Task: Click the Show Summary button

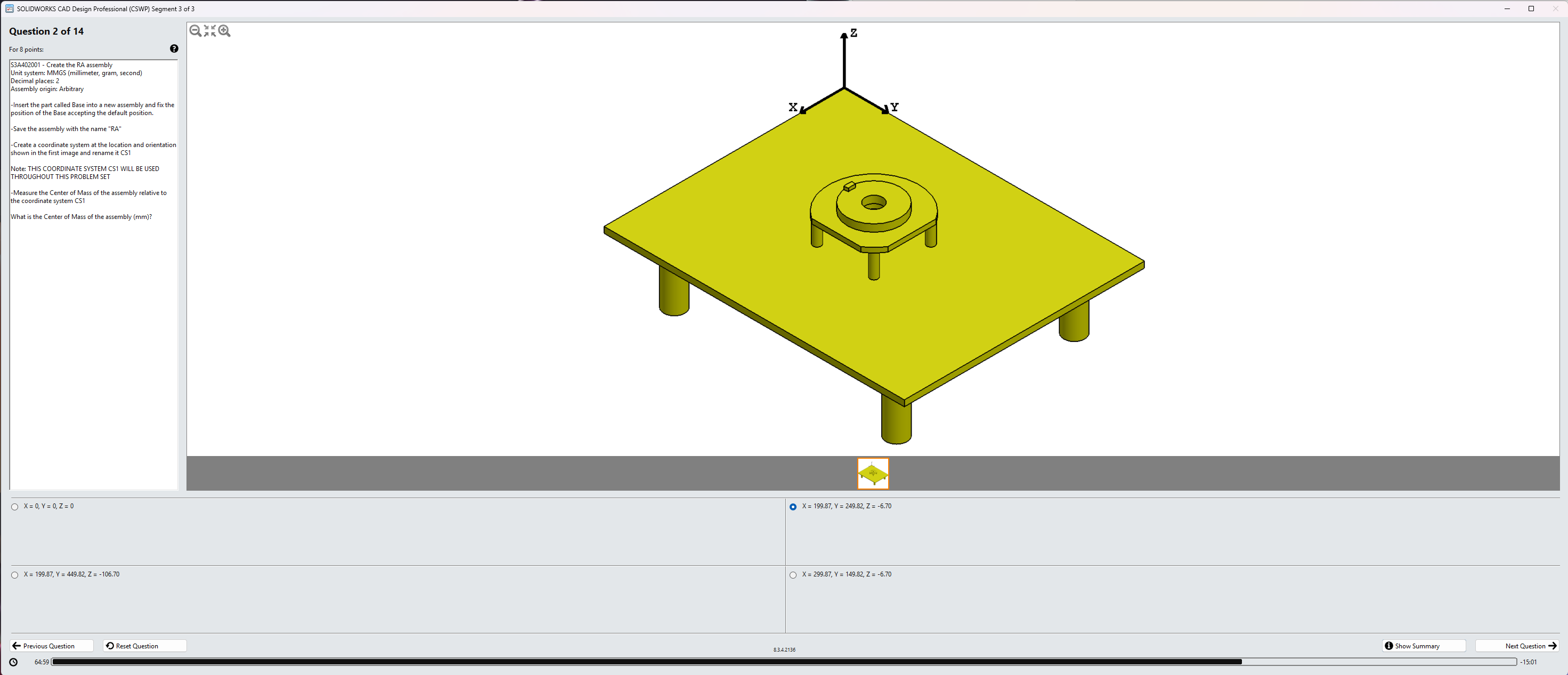Action: [1423, 646]
